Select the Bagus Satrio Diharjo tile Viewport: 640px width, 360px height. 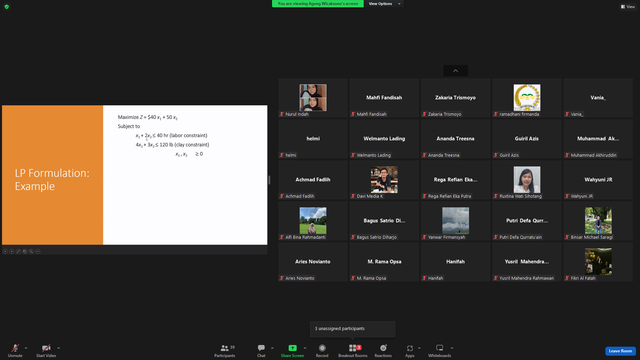pyautogui.click(x=384, y=221)
